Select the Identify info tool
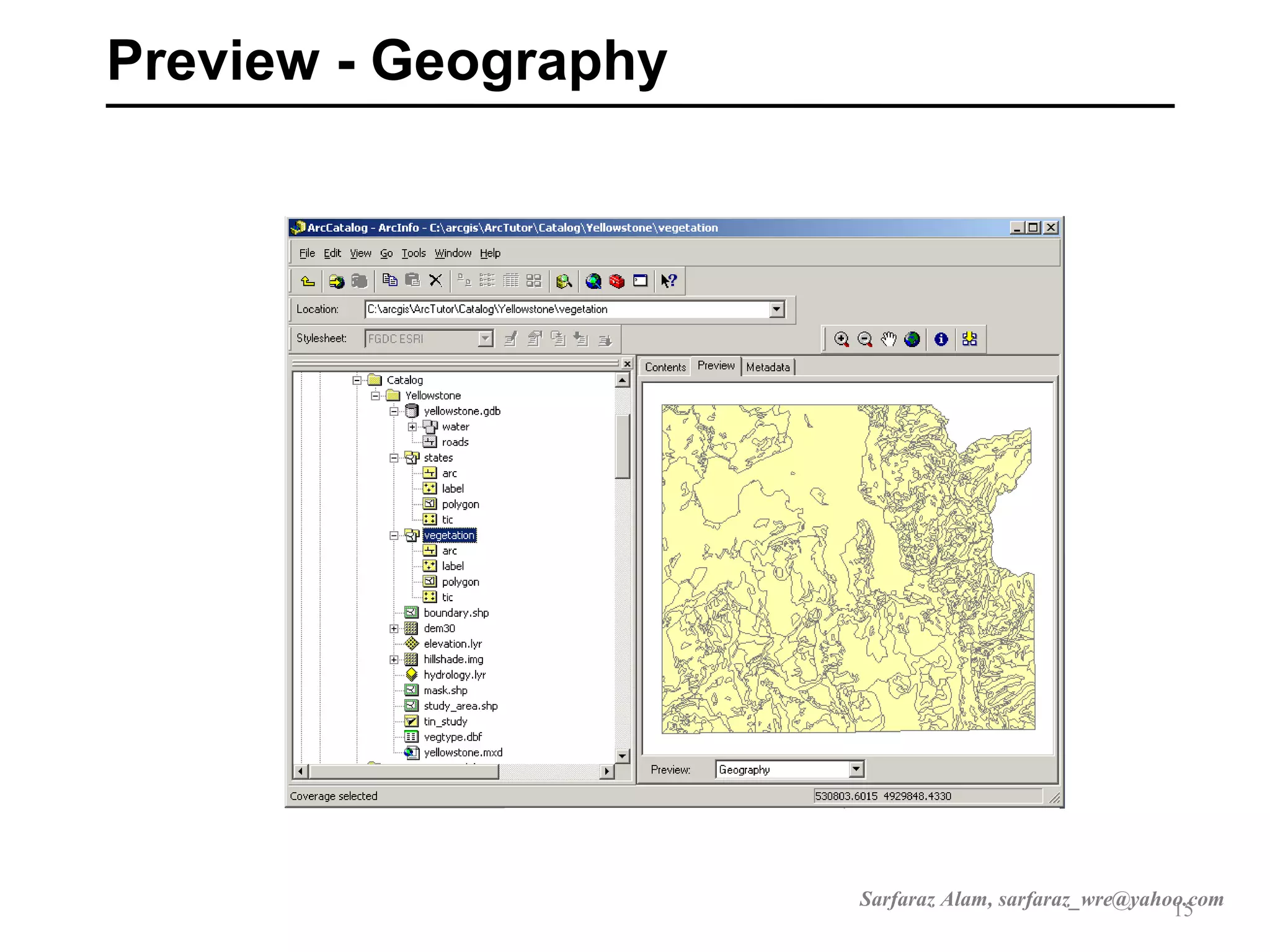 (941, 340)
